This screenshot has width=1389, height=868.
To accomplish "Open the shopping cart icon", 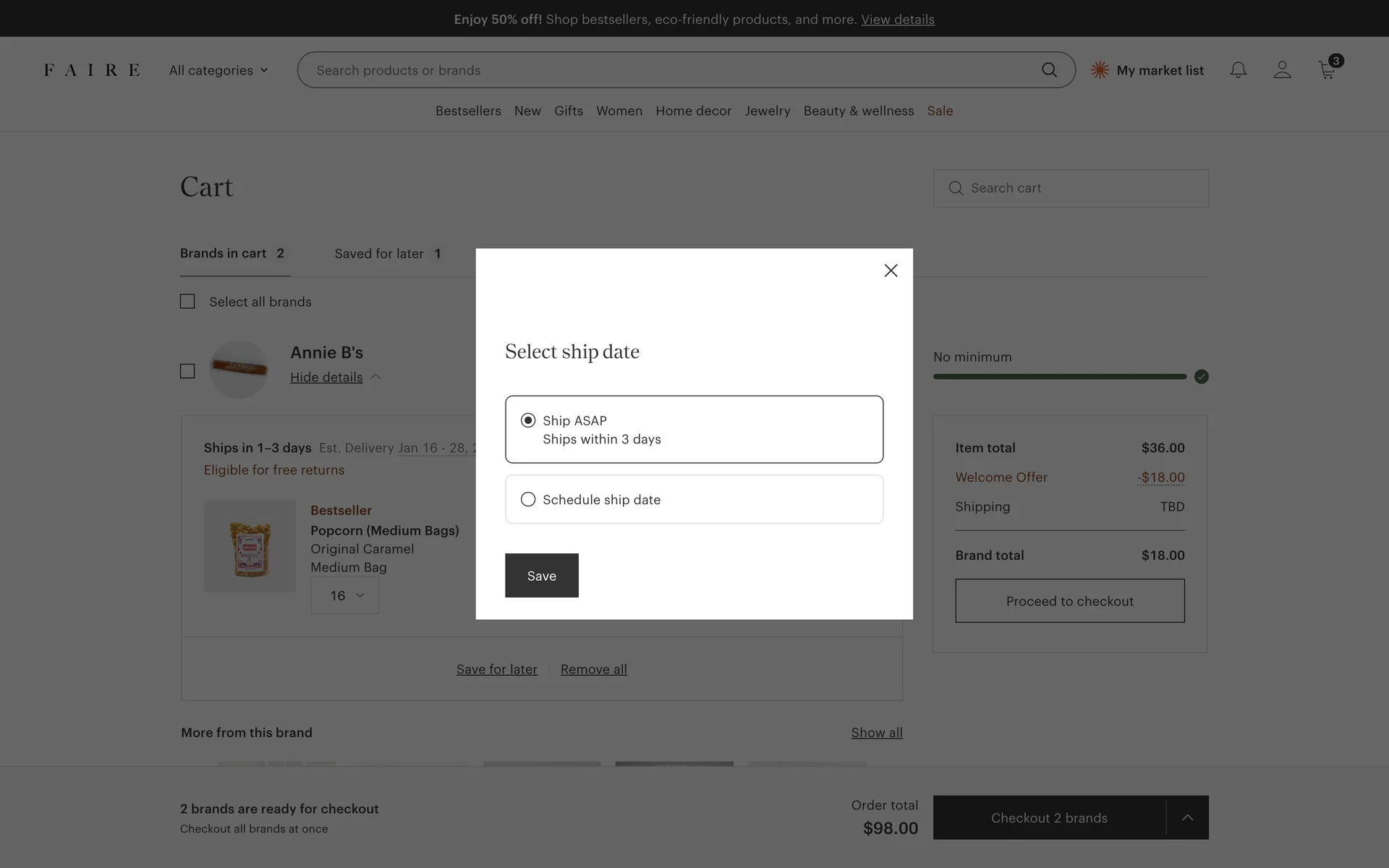I will click(1327, 70).
